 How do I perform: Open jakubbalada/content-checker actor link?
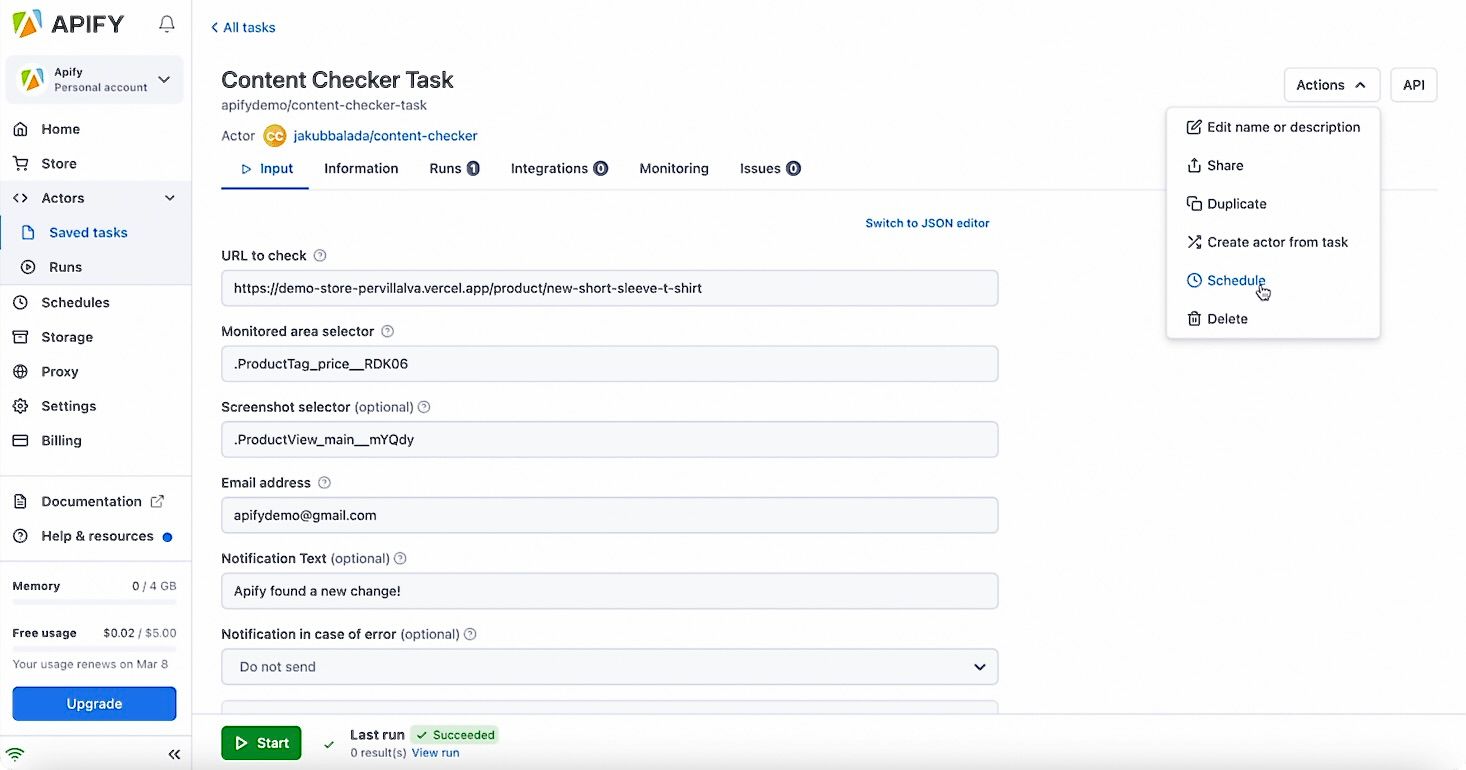(385, 136)
